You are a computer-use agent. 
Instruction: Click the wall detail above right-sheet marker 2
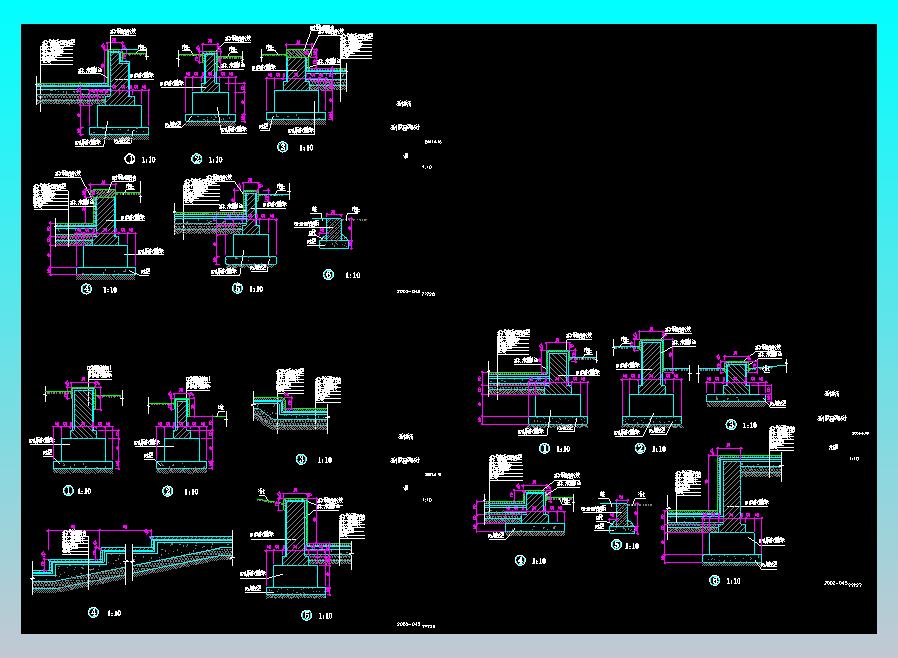click(651, 383)
